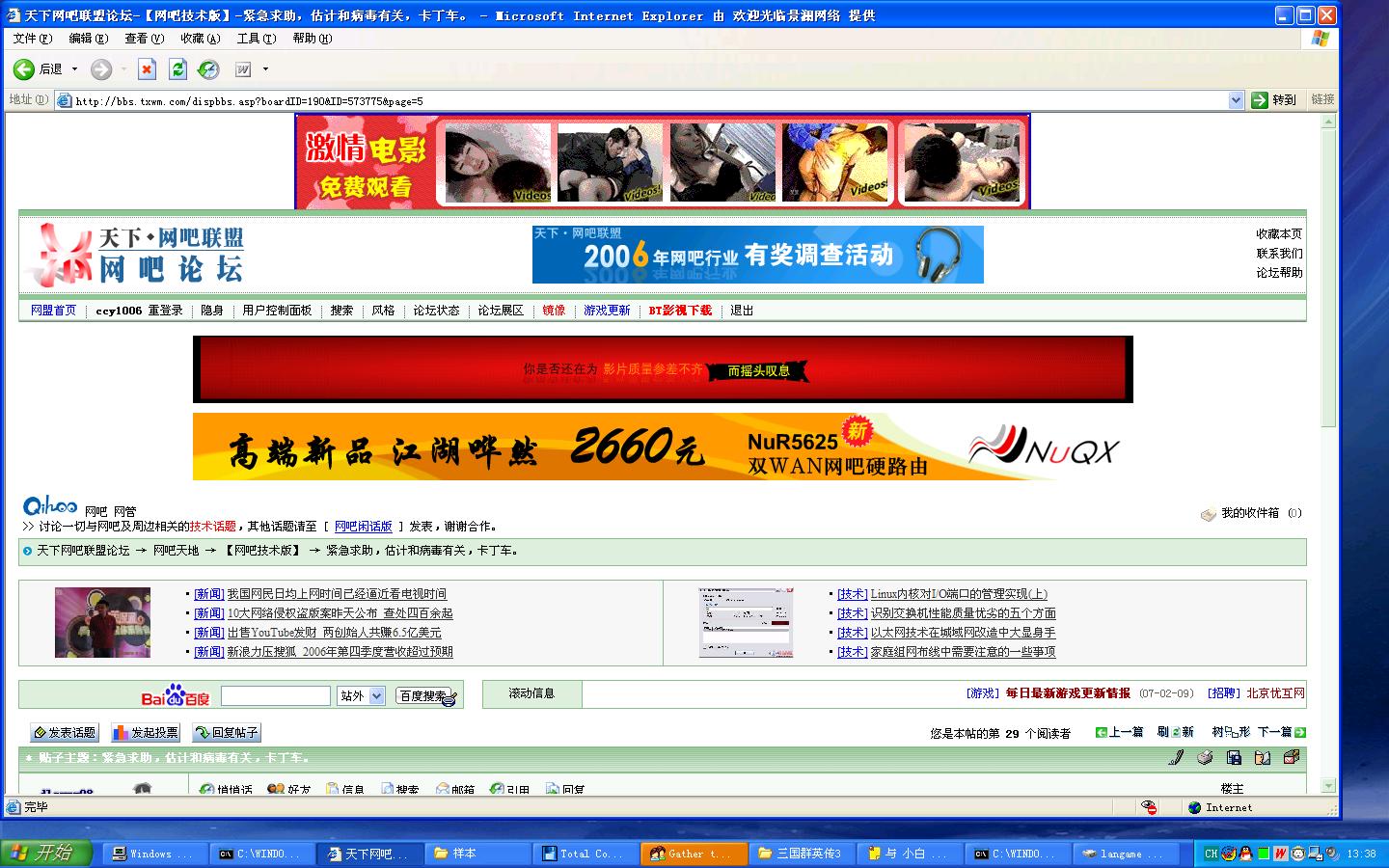Click the printer icon on post subject bar
Screen dimensions: 1389x868
(1205, 758)
